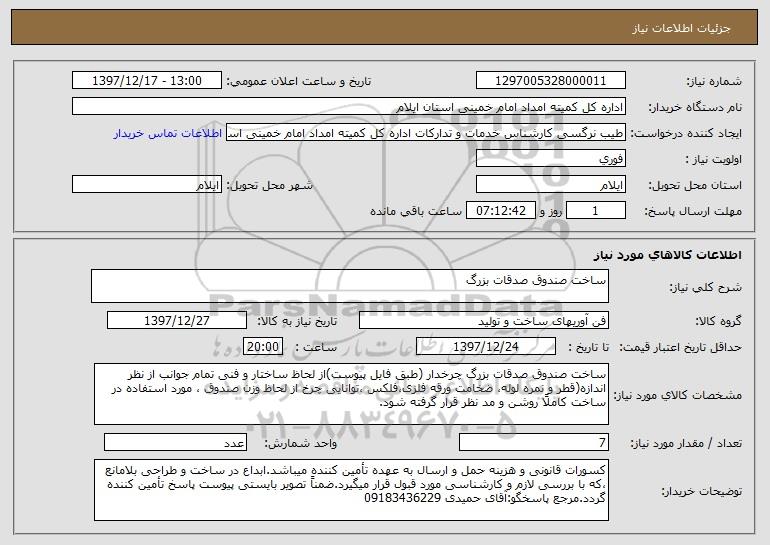The image size is (770, 545).
Task: Open the اطلاعات تماس خریدار link
Action: coord(168,134)
